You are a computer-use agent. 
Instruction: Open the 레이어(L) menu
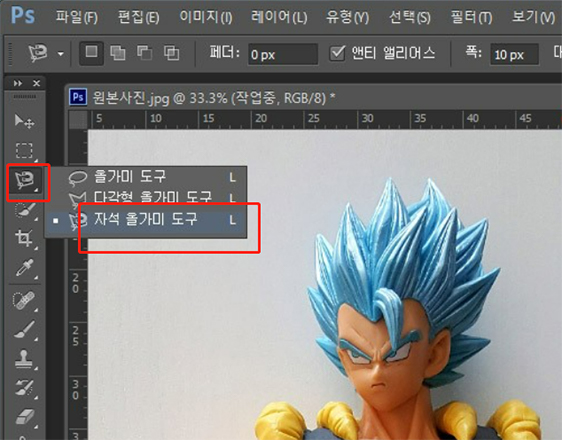point(279,17)
